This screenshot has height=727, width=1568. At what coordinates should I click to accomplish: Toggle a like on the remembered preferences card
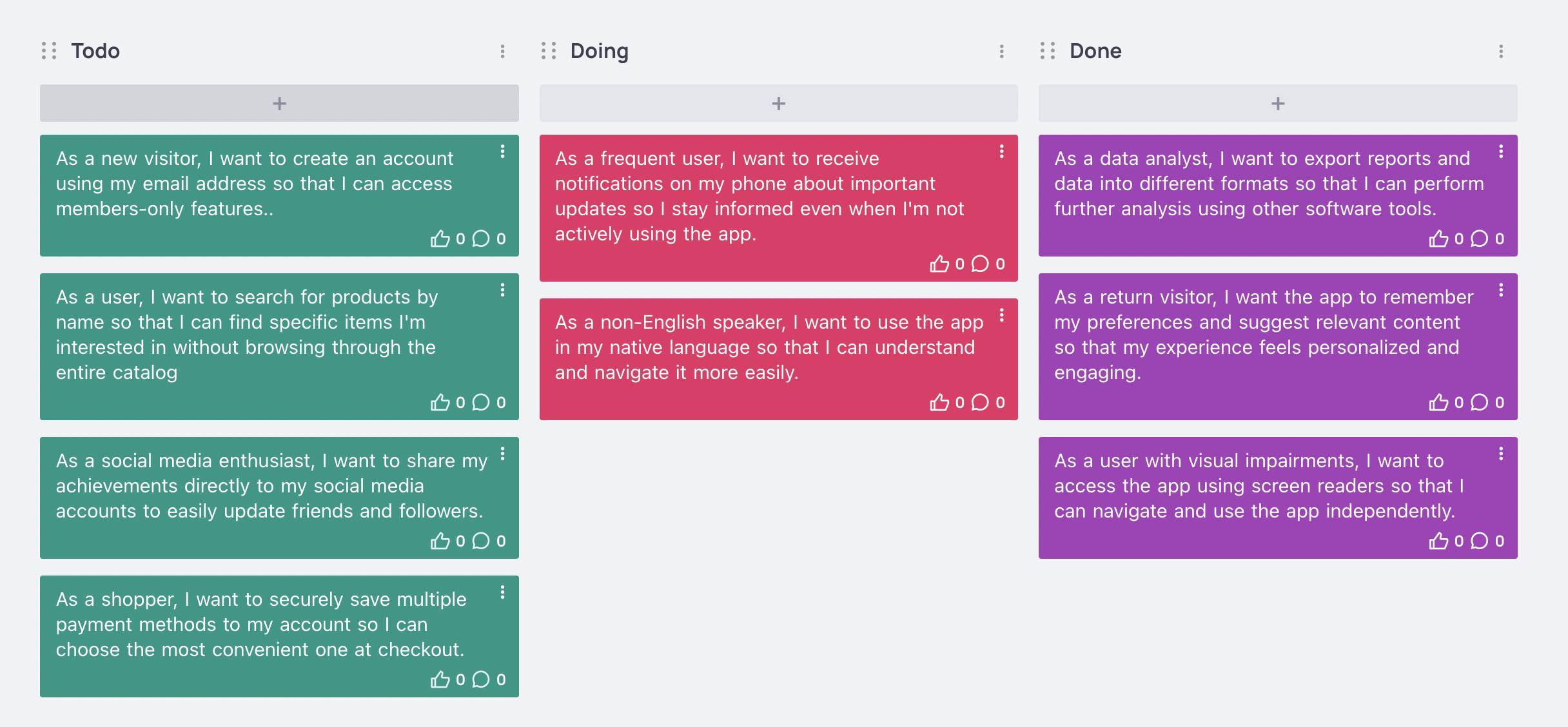point(1438,402)
